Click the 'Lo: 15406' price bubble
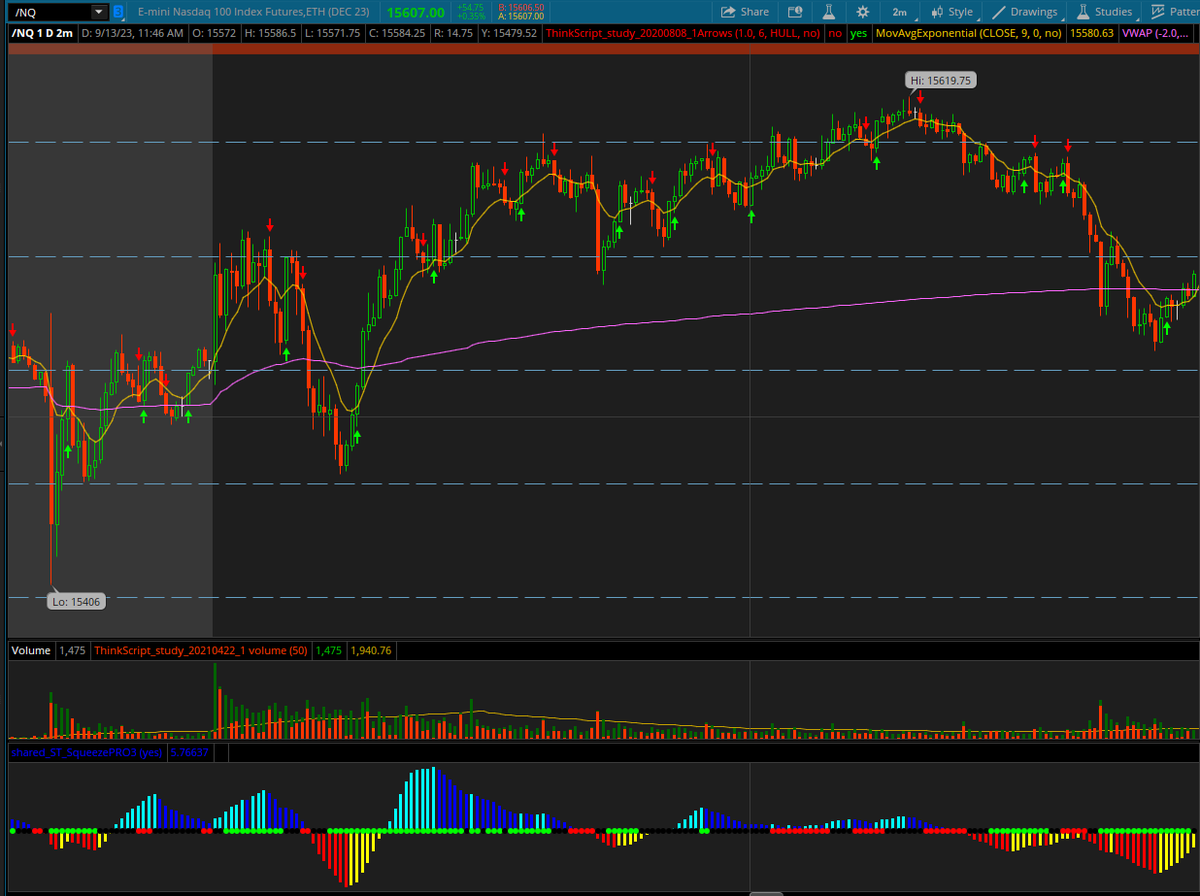Screen dimensions: 1200x896 pyautogui.click(x=77, y=601)
